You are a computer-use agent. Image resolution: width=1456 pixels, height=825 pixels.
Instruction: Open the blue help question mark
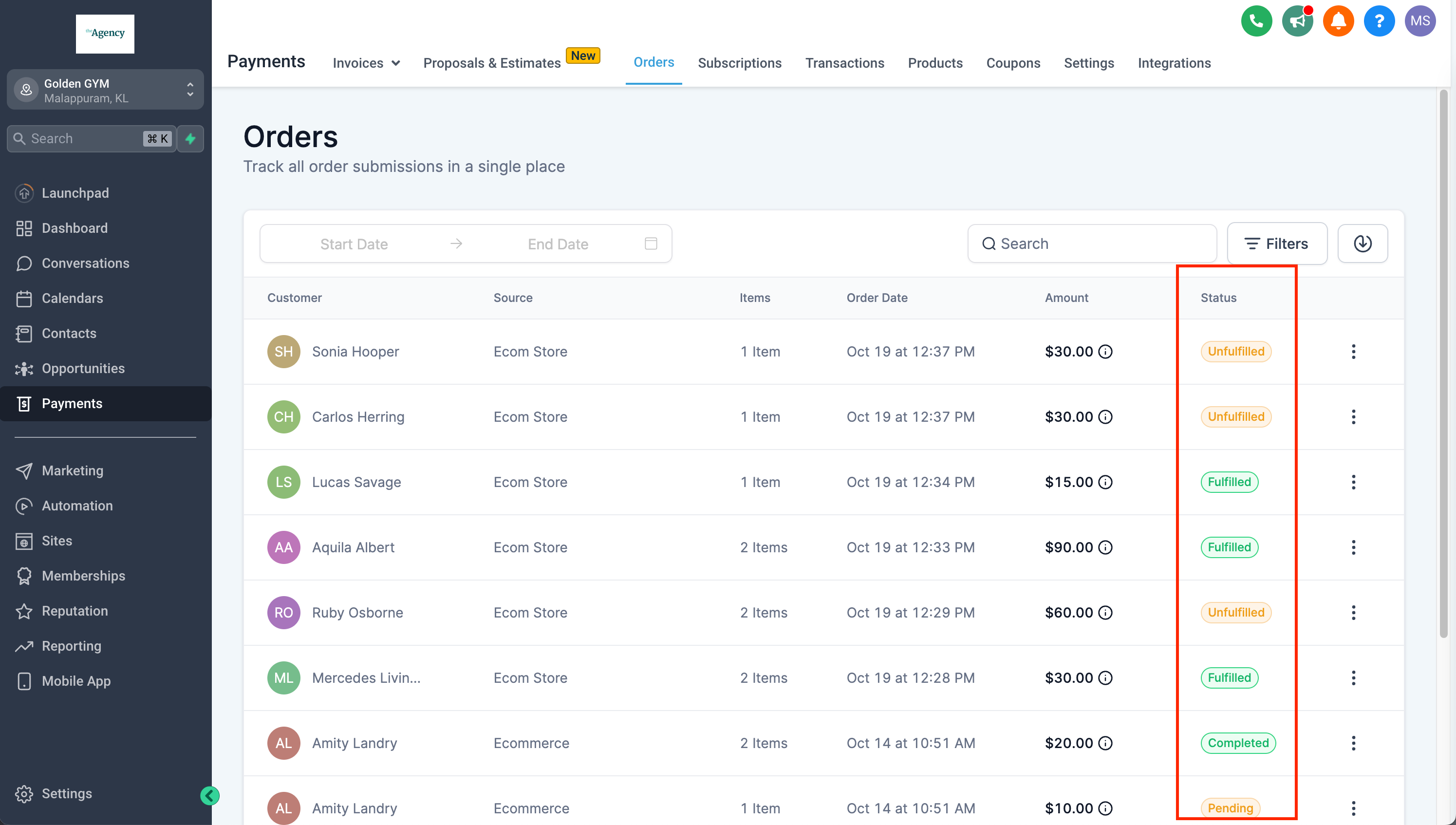[x=1379, y=21]
